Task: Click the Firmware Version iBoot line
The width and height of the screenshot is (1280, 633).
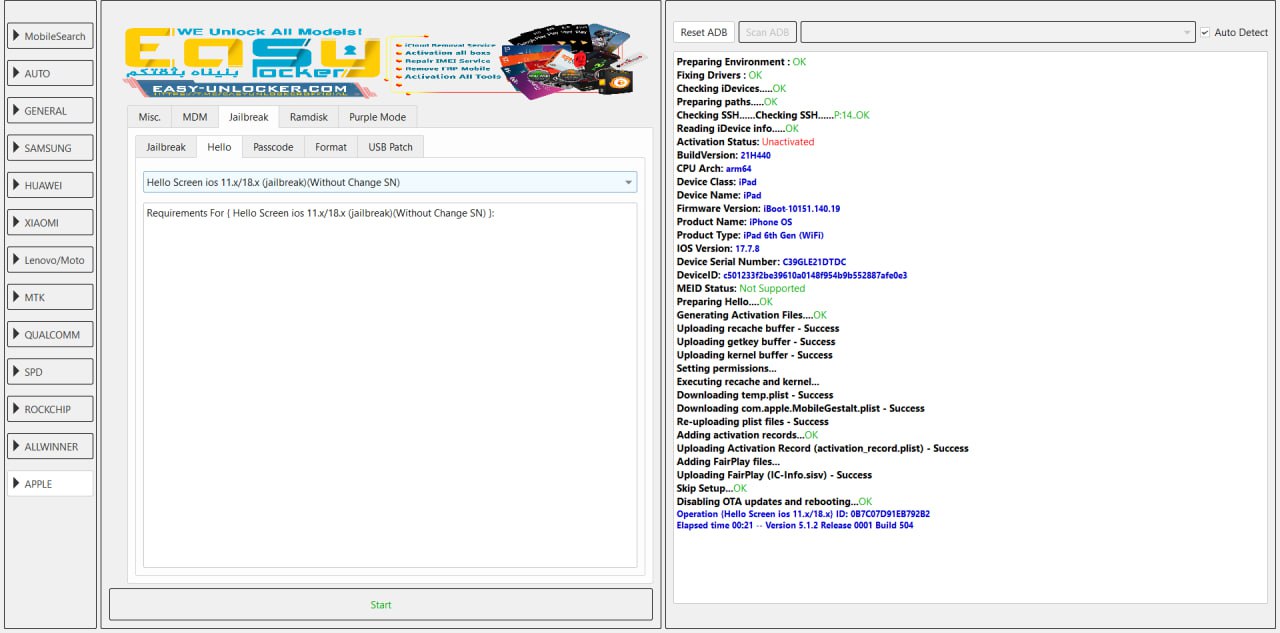Action: pyautogui.click(x=758, y=209)
